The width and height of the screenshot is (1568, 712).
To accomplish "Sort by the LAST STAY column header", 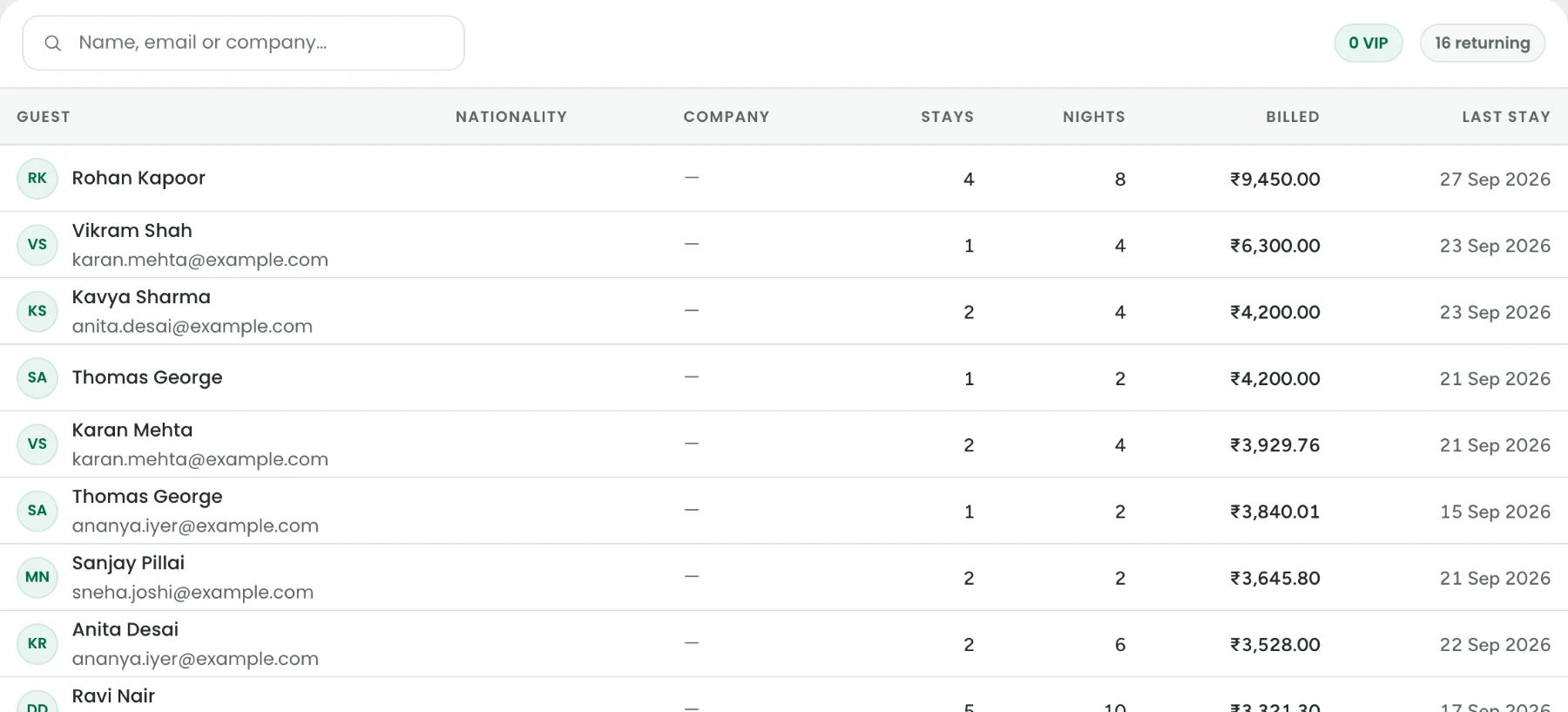I will coord(1506,117).
